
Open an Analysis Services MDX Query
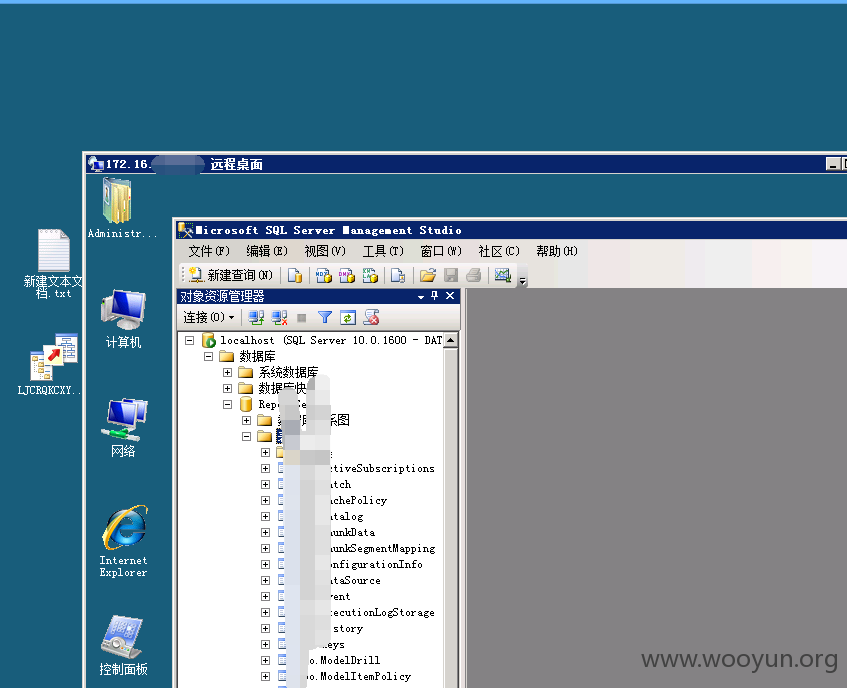(324, 275)
